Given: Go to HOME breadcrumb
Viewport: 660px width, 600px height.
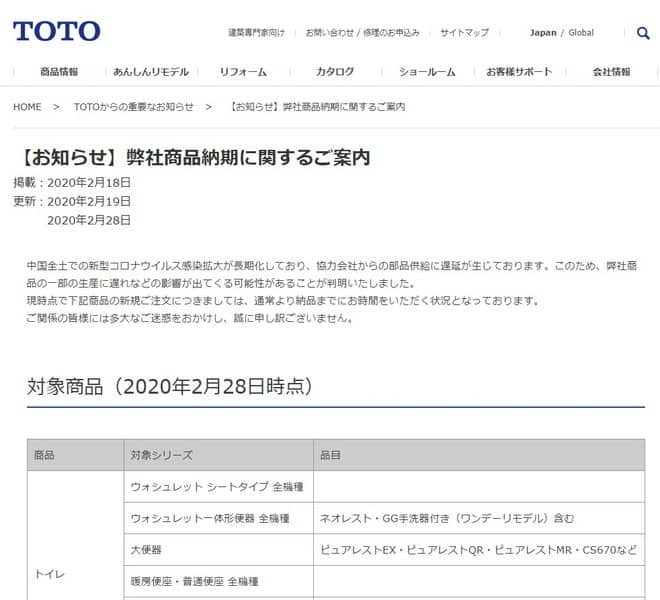Looking at the screenshot, I should click(27, 107).
